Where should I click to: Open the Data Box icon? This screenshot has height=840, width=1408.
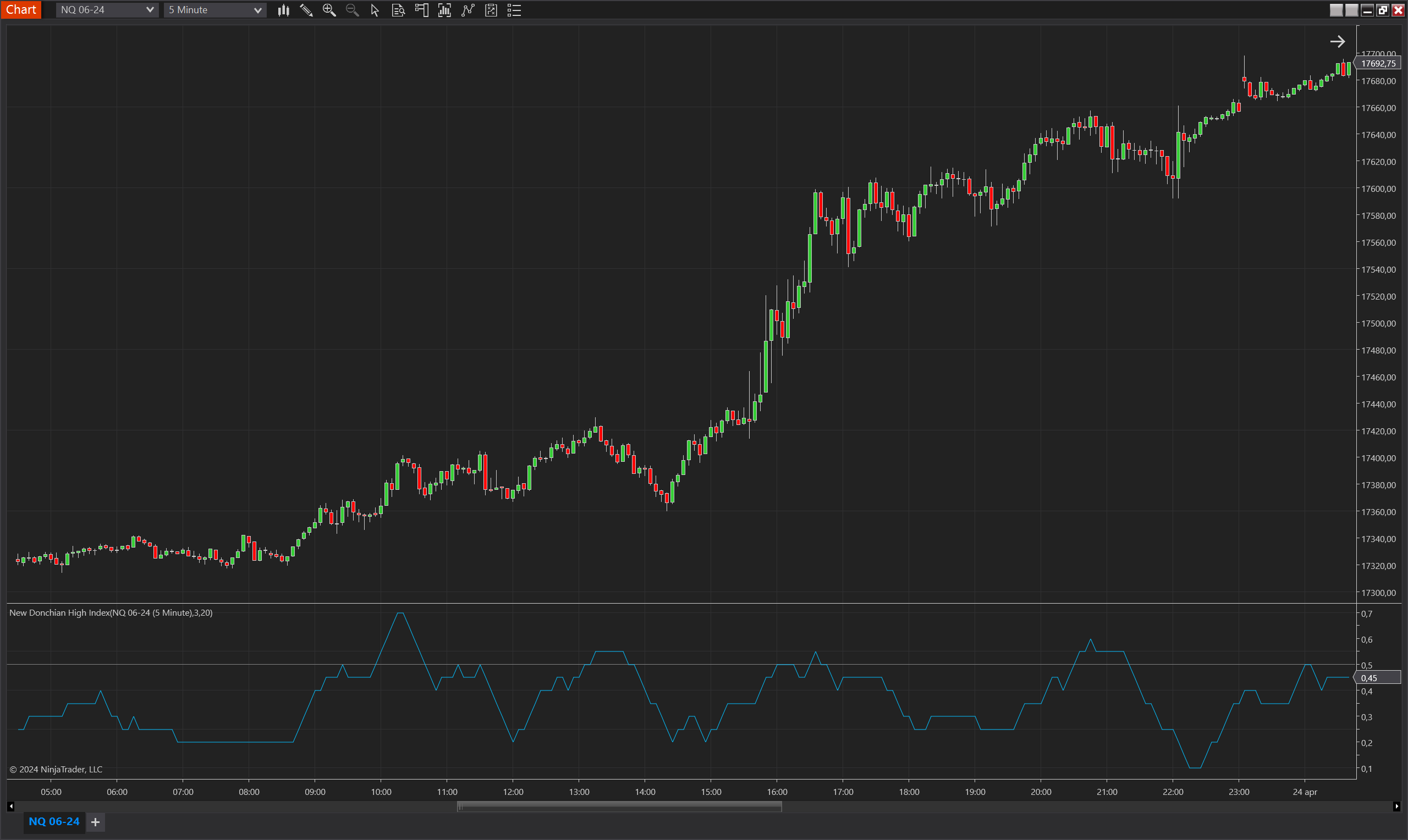398,10
